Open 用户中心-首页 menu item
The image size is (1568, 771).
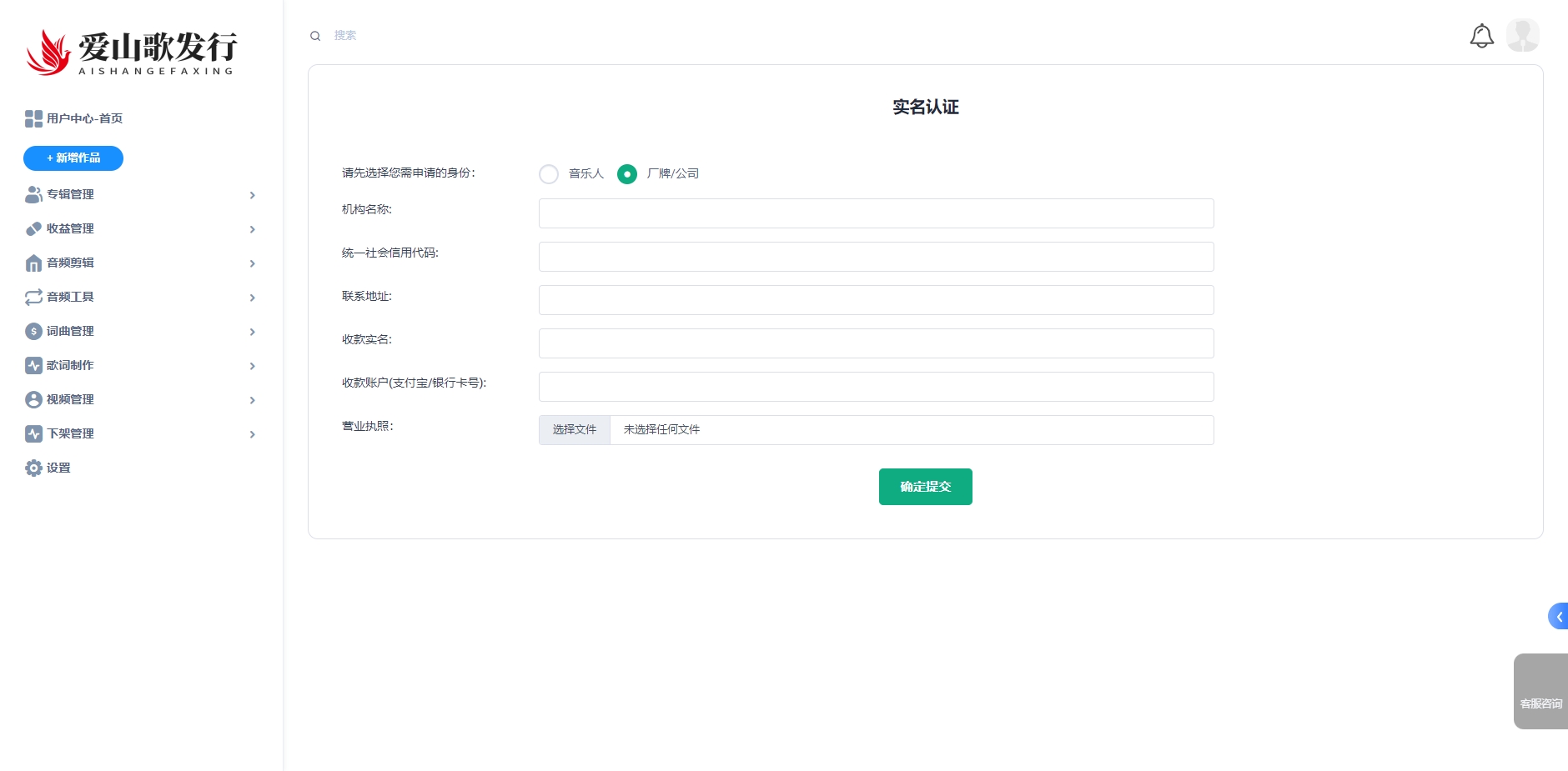click(84, 119)
